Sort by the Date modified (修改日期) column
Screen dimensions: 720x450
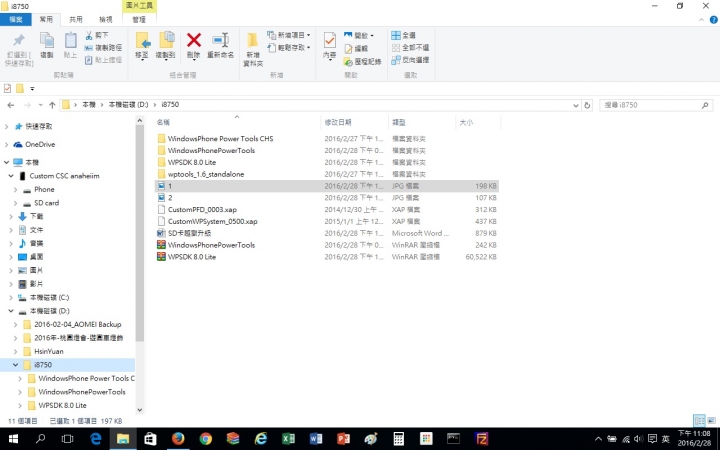coord(354,122)
